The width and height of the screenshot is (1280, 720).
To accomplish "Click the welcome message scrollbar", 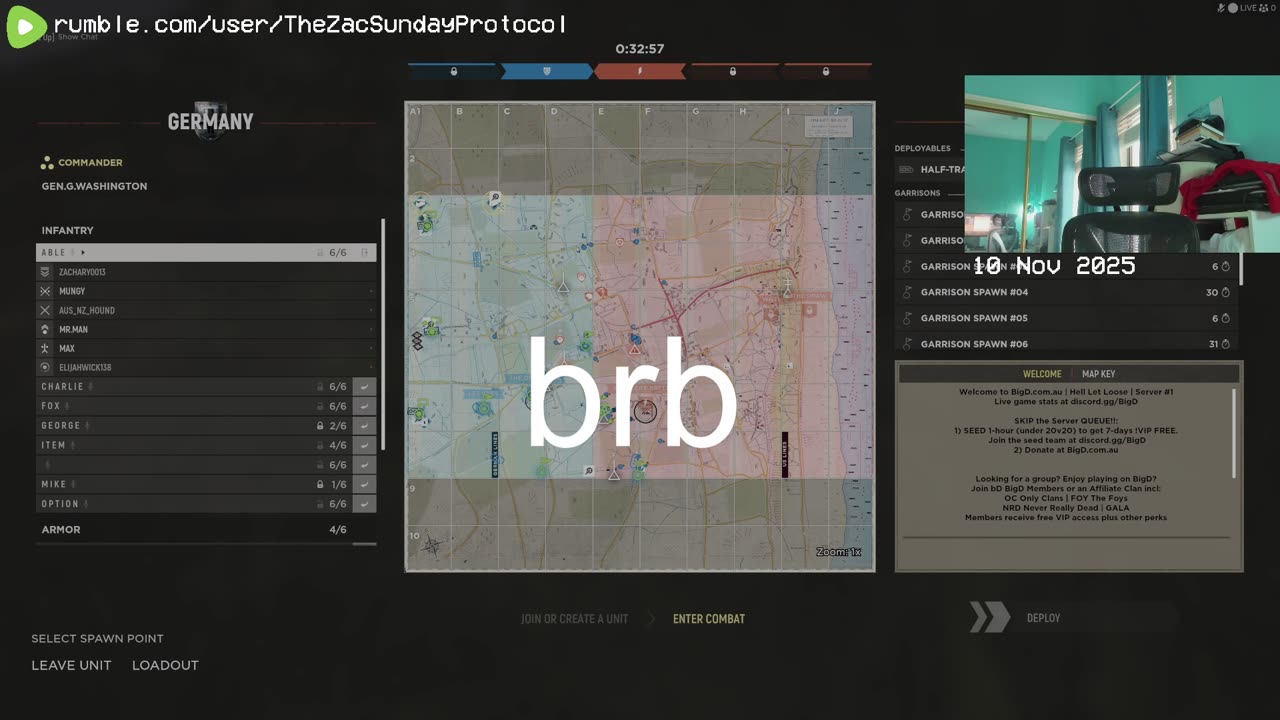I will pos(1234,433).
